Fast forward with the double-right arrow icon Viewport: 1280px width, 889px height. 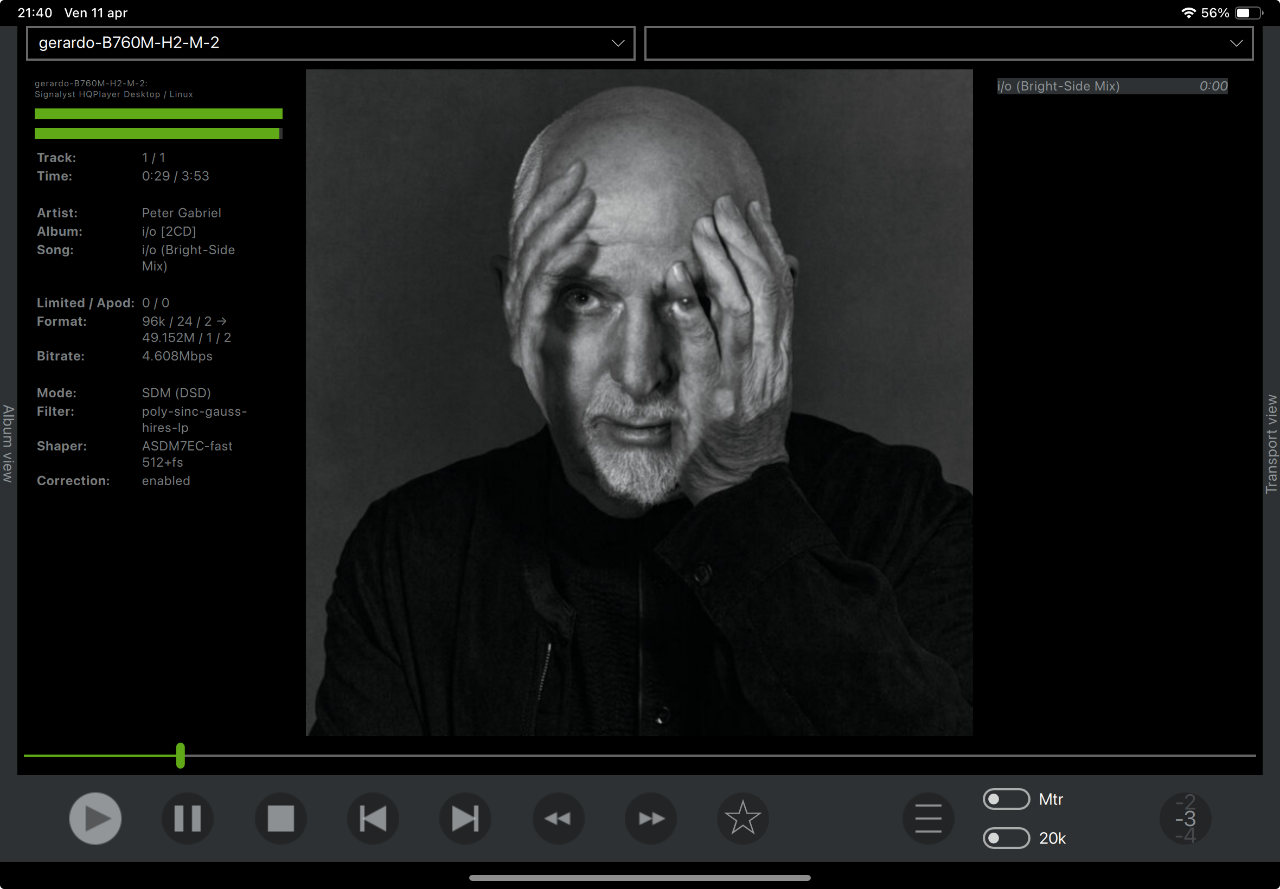click(651, 819)
